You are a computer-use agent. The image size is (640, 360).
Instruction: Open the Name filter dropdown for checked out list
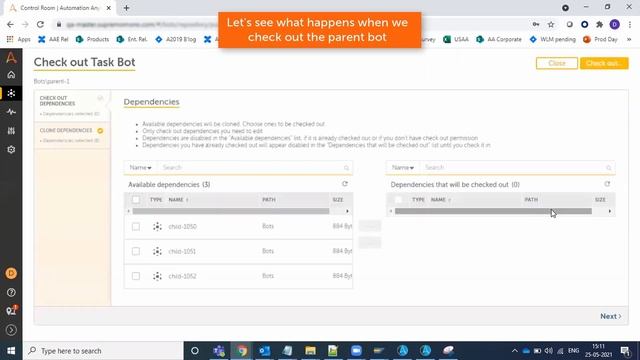click(x=402, y=168)
